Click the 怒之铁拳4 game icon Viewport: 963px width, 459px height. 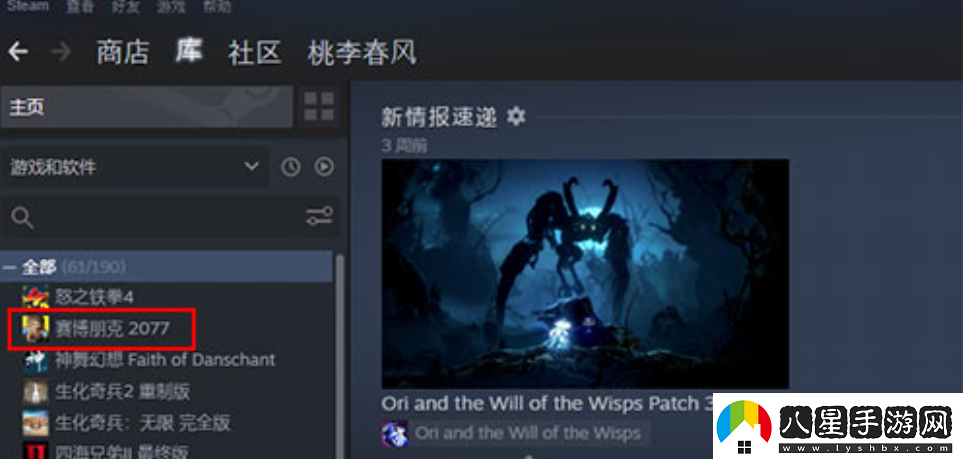(x=36, y=297)
